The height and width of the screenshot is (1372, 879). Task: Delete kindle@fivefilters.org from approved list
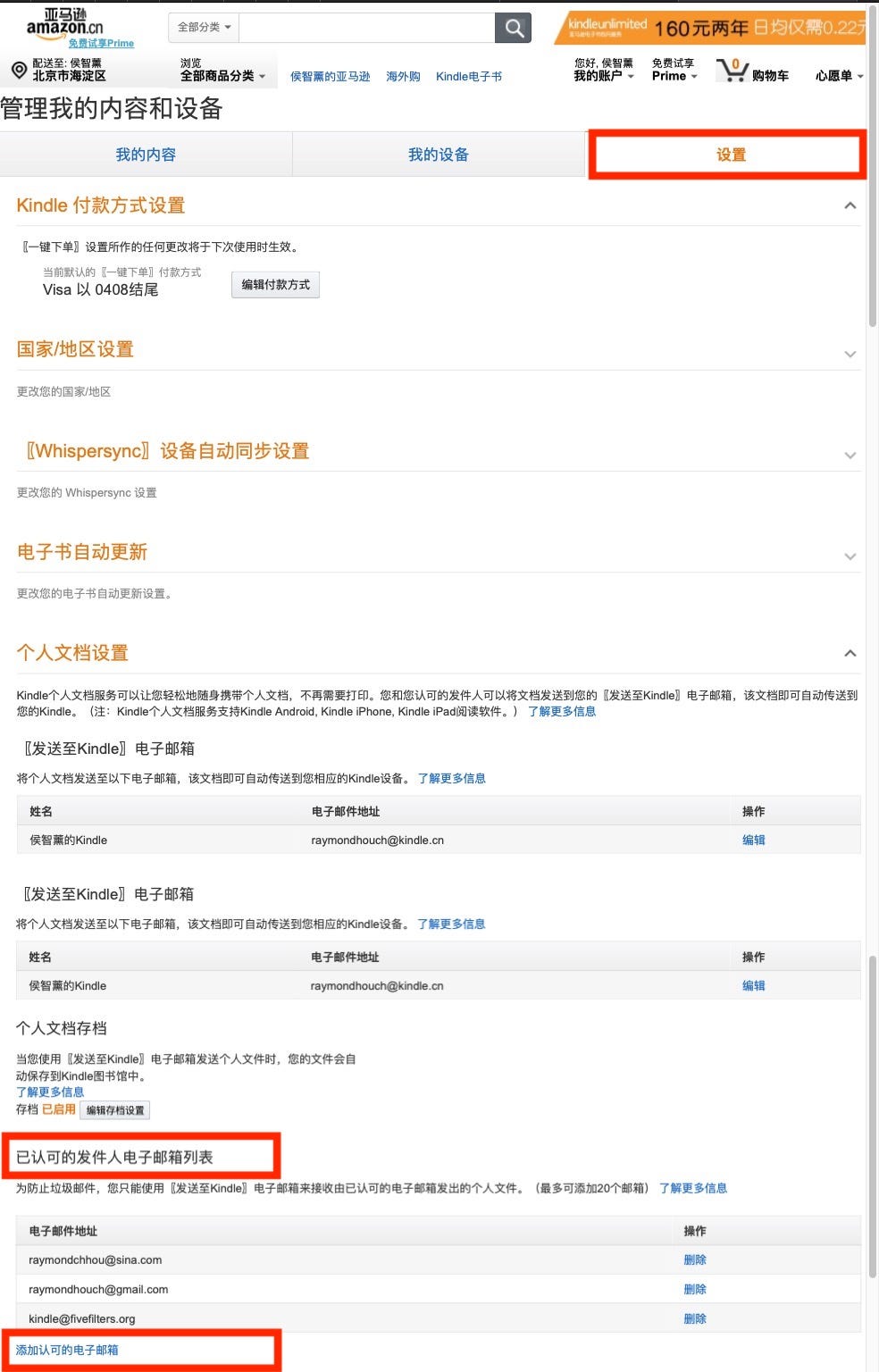[695, 1319]
